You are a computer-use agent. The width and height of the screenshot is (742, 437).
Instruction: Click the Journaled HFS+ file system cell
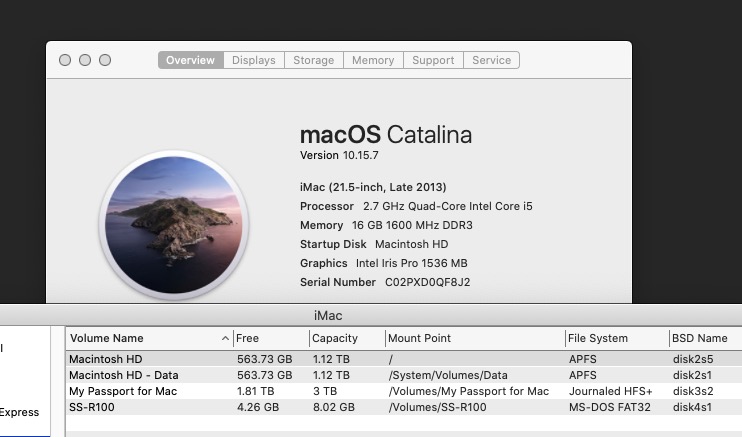coord(610,391)
